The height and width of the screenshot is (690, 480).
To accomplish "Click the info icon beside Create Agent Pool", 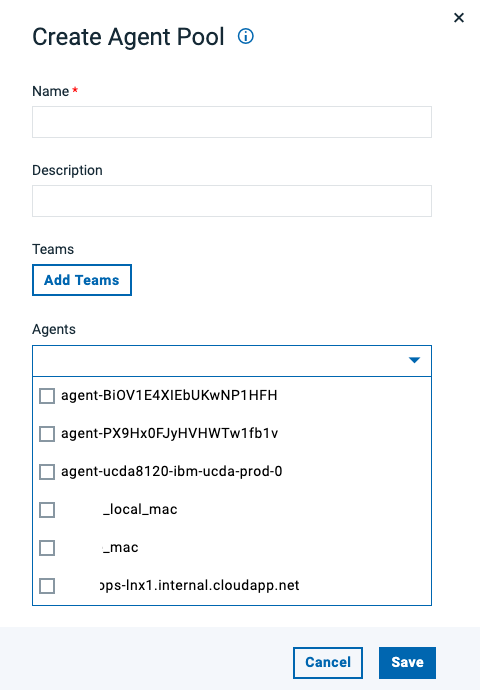I will click(x=245, y=36).
